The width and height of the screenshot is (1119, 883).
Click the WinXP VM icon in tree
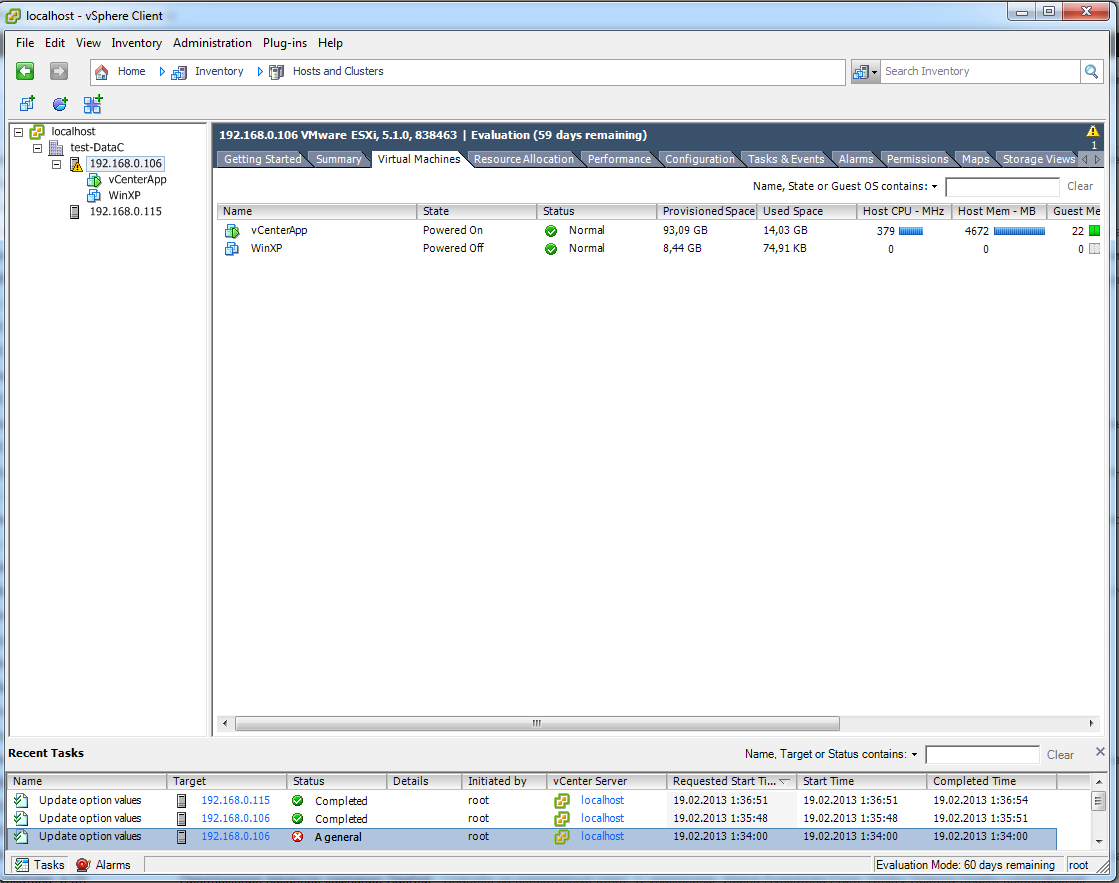coord(94,196)
